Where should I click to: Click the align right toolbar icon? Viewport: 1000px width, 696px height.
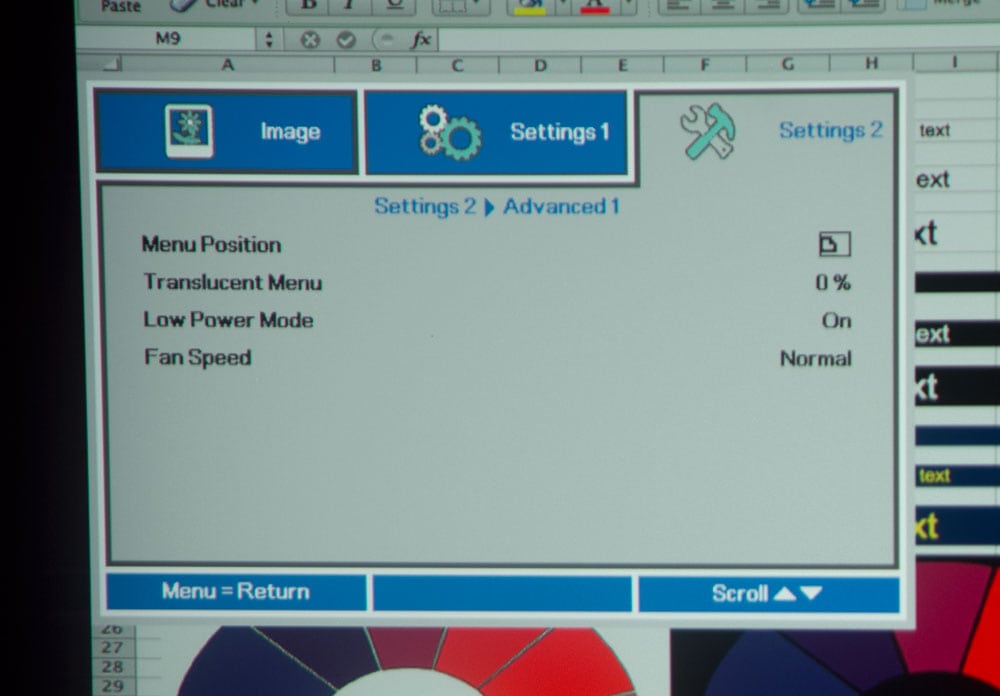(x=768, y=6)
